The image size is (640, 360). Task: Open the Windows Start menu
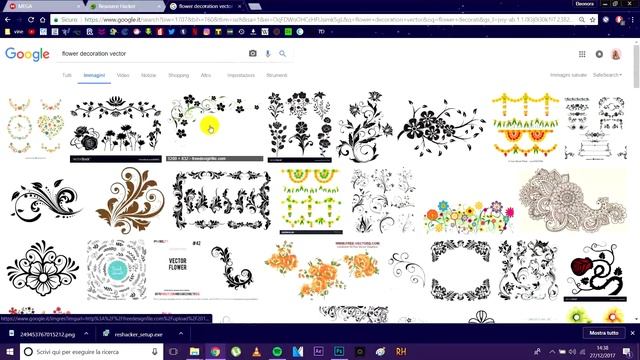point(9,351)
